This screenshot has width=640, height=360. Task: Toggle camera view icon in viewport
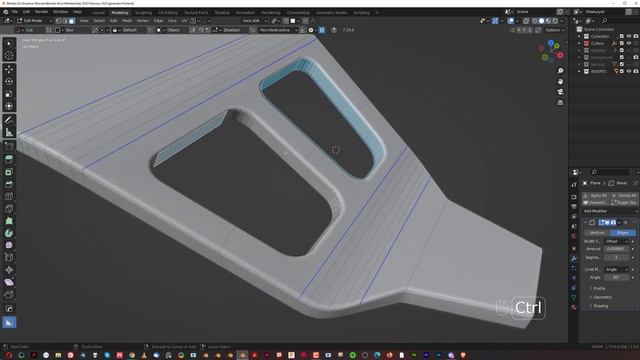(x=560, y=91)
